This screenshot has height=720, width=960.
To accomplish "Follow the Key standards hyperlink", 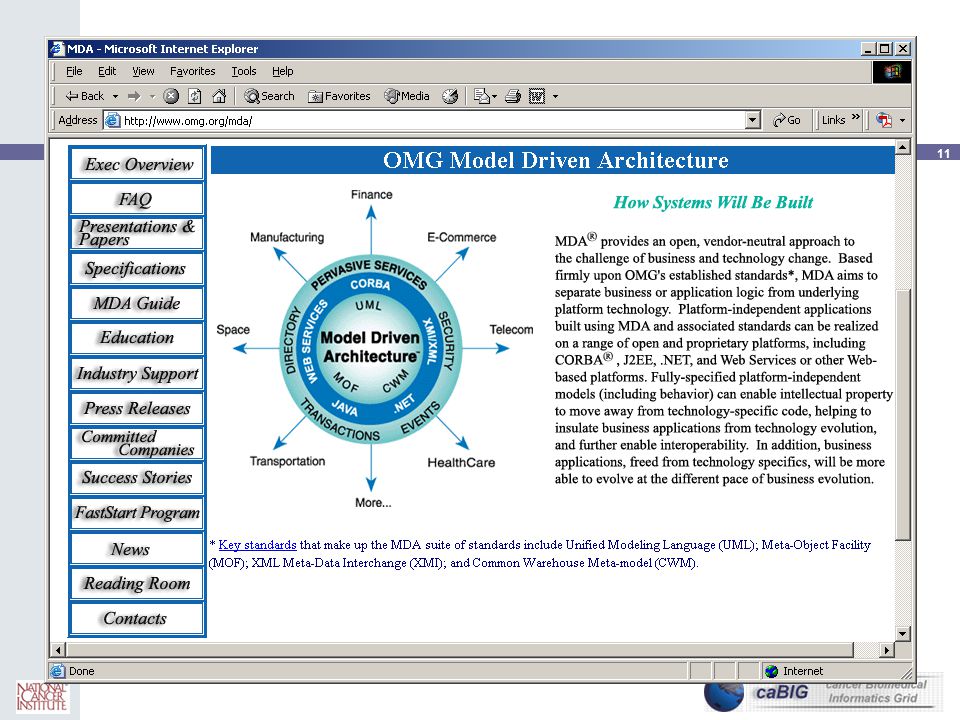I will pos(257,545).
